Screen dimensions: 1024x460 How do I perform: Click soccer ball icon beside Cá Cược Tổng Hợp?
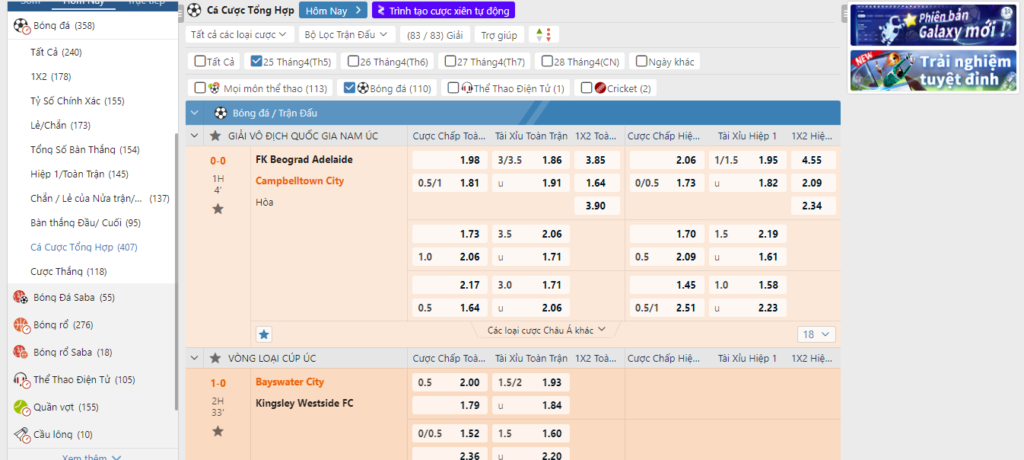tap(194, 10)
